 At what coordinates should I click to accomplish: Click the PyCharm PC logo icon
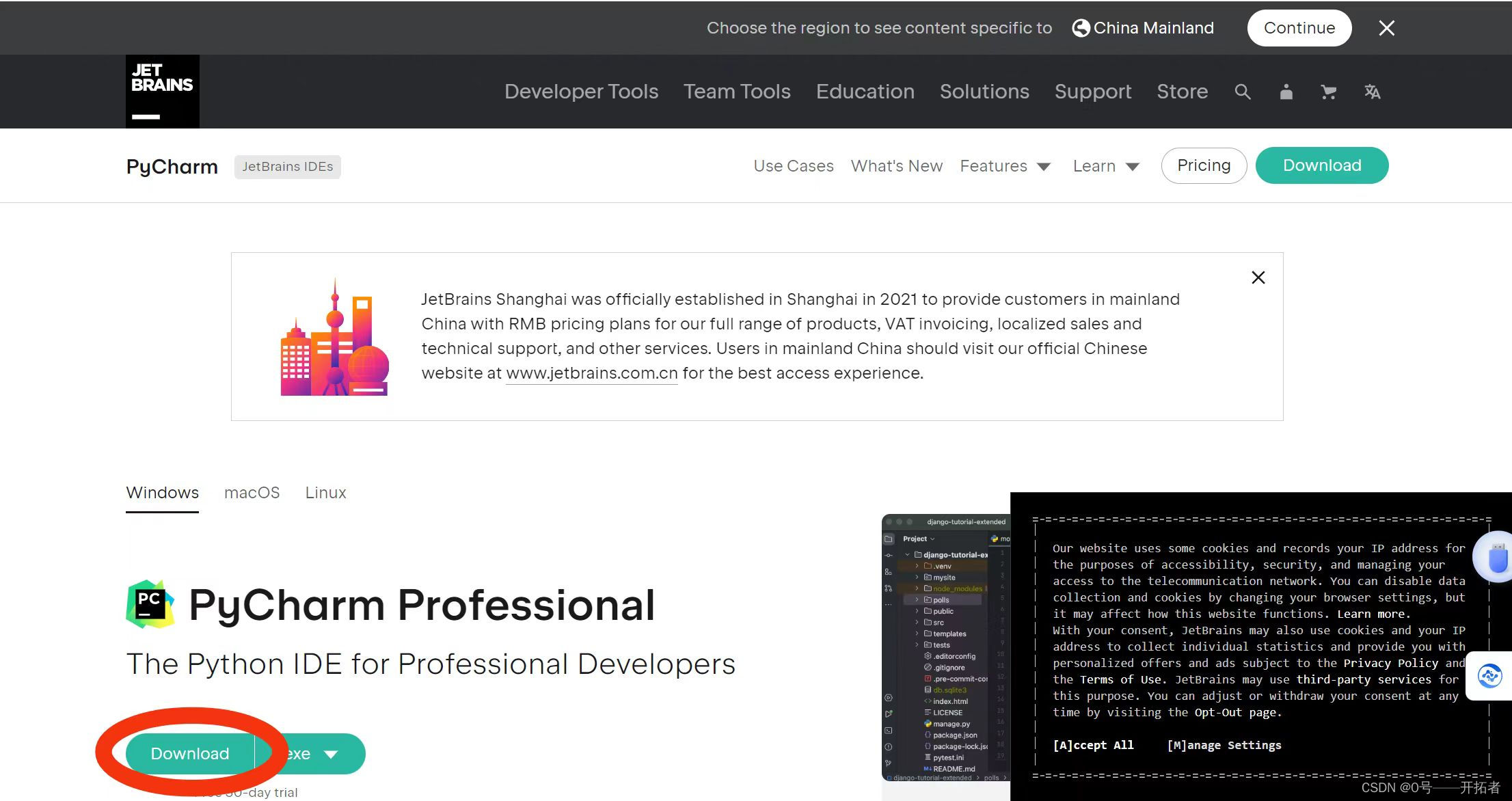[x=149, y=603]
